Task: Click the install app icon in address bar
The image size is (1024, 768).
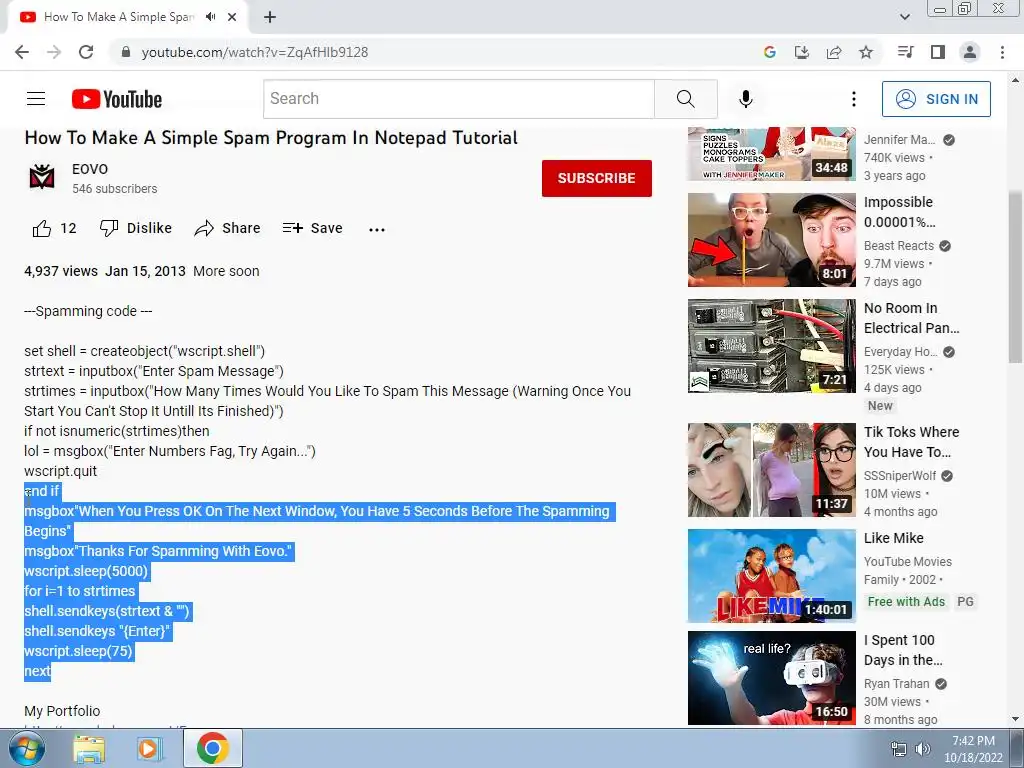Action: 801,52
